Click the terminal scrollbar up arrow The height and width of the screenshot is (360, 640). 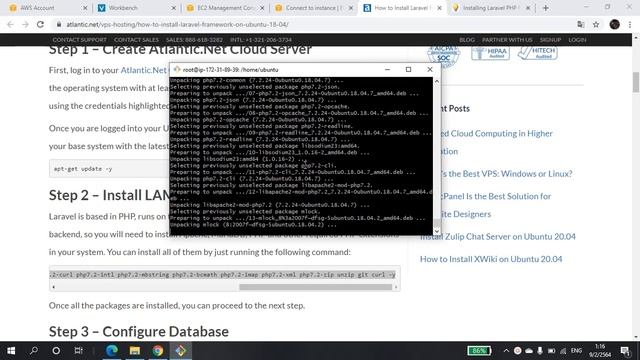point(437,81)
